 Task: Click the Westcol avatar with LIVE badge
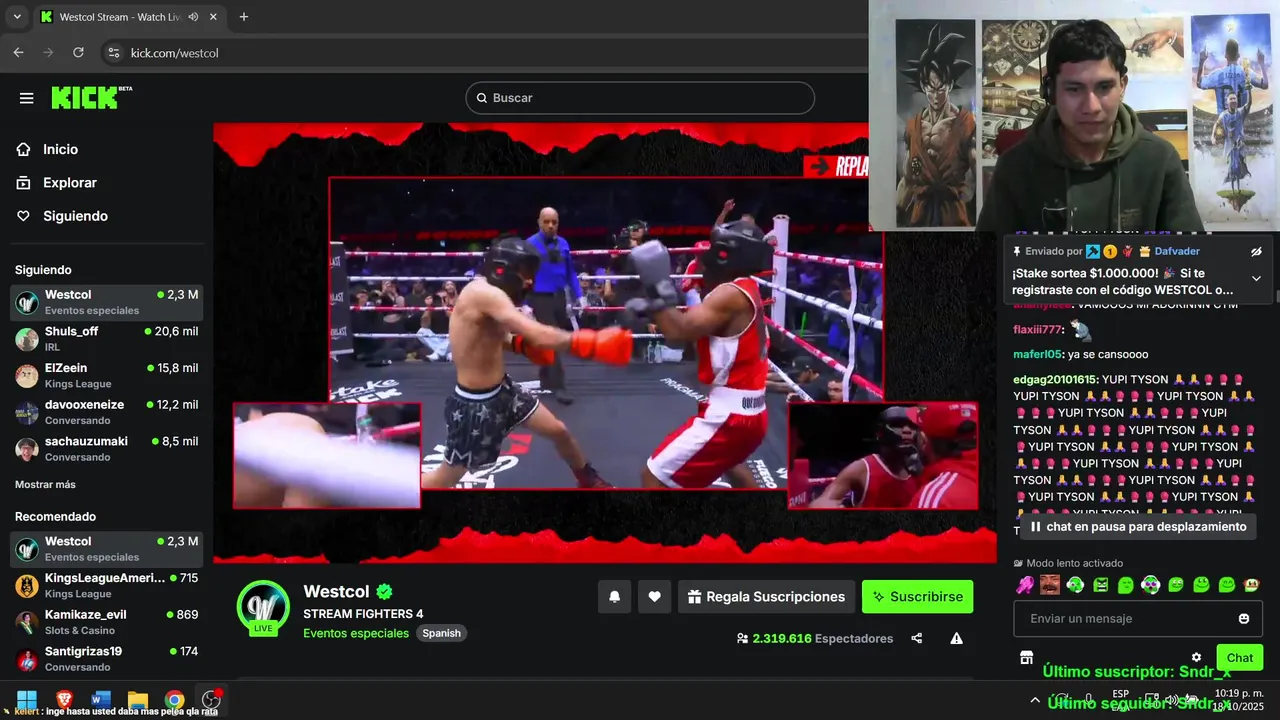click(263, 607)
